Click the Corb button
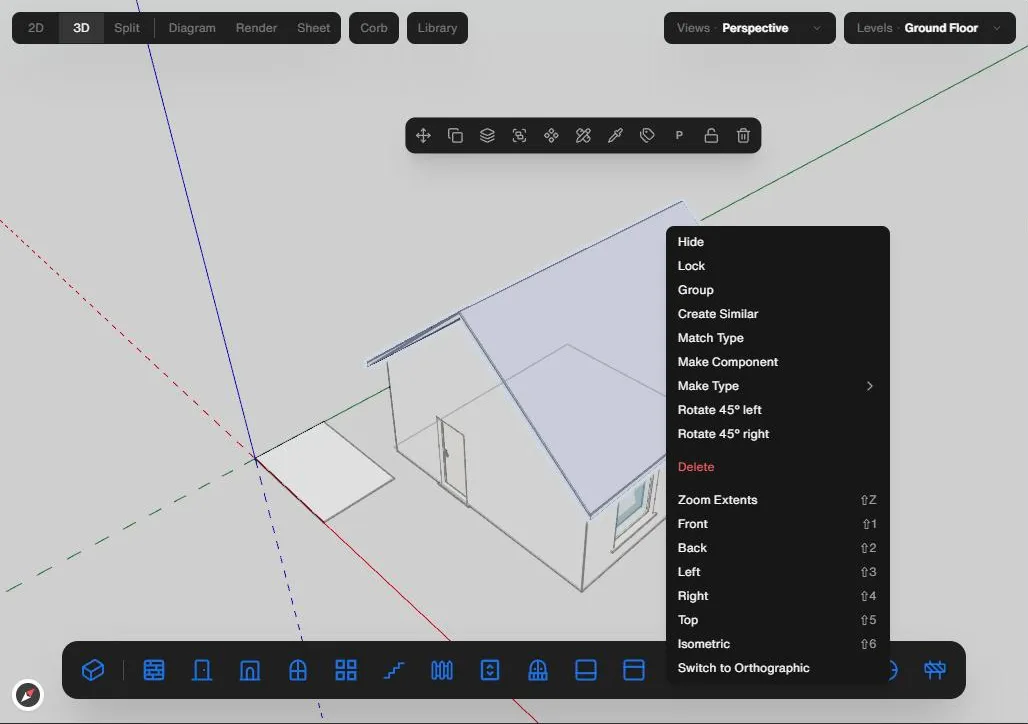1028x724 pixels. 374,28
